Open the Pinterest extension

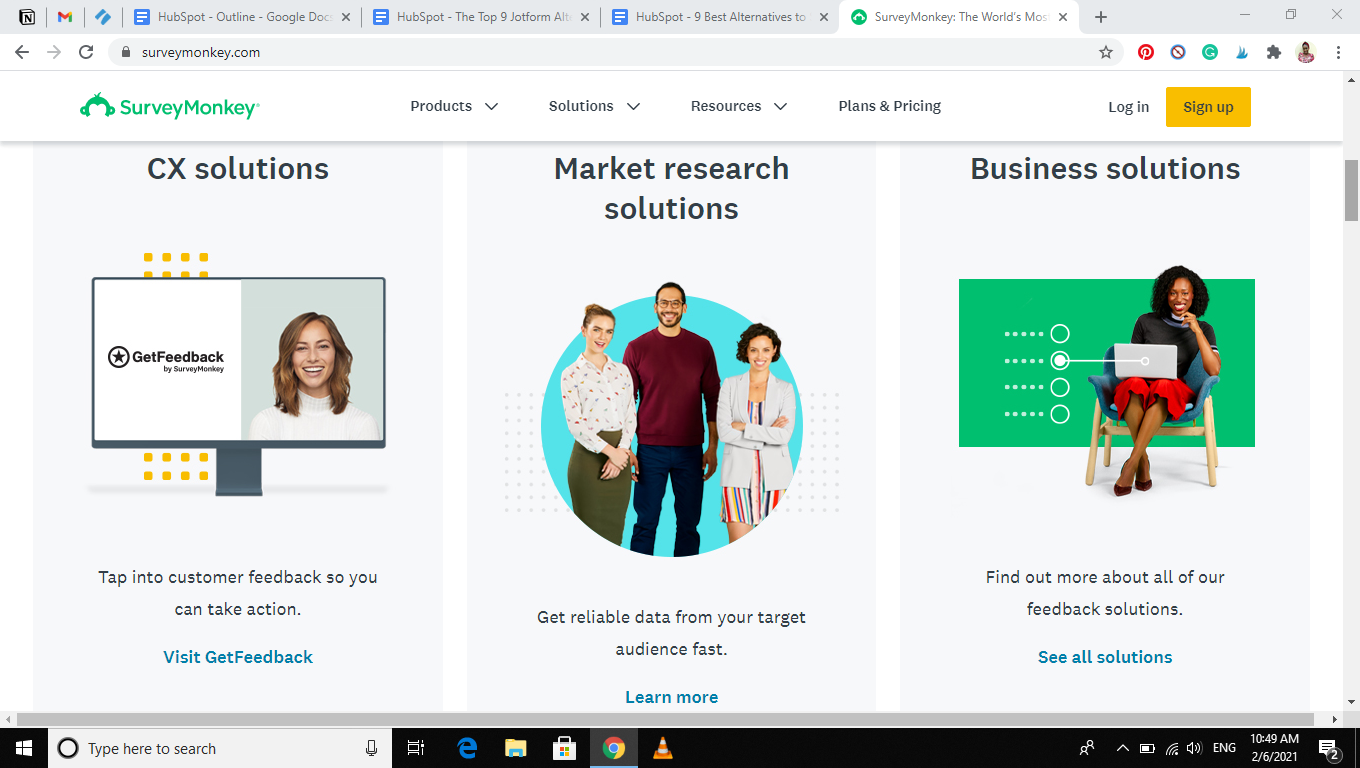1146,52
